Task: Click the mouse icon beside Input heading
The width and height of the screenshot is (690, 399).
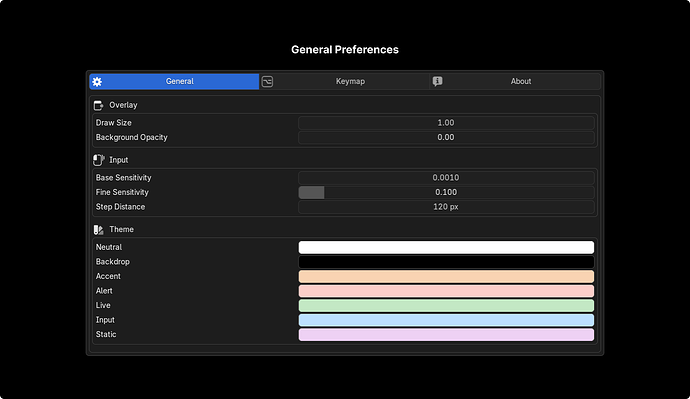Action: pos(99,160)
